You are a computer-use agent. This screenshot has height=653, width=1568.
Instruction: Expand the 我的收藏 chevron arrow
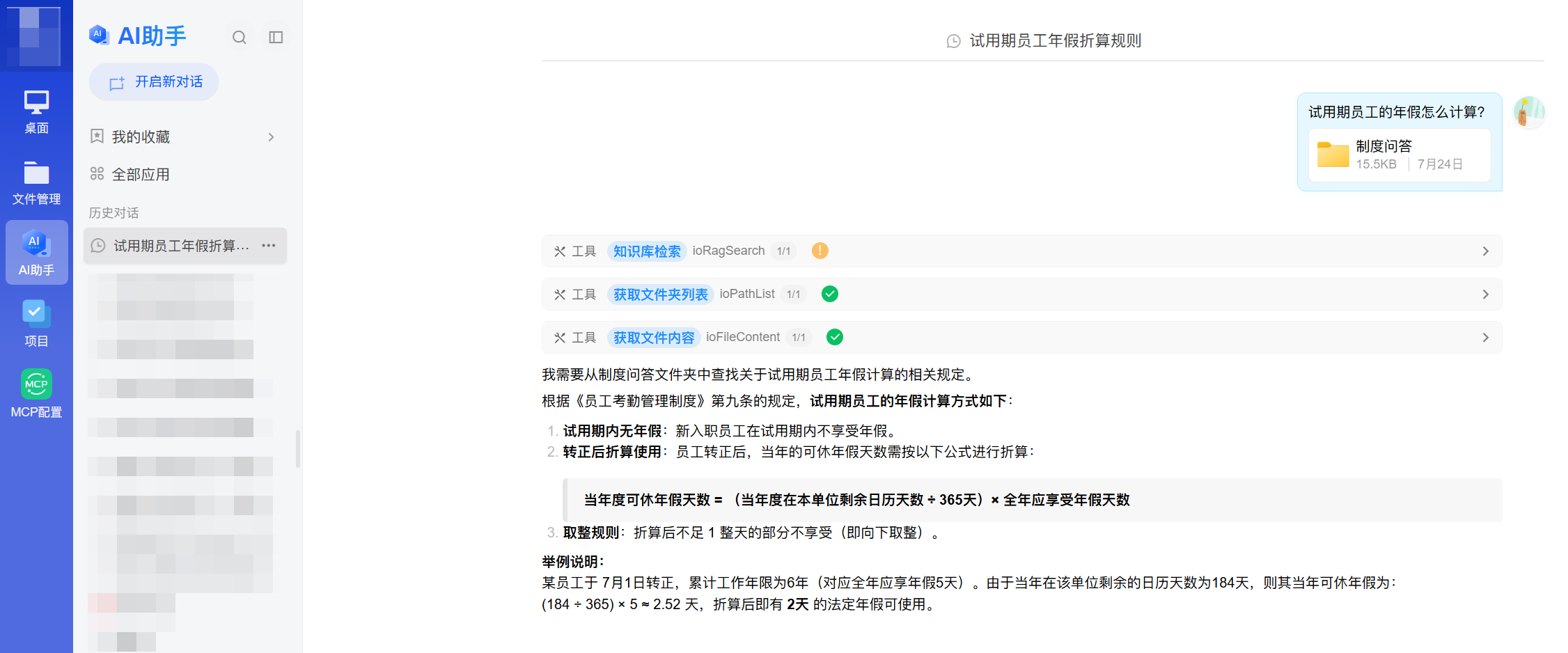click(x=271, y=137)
